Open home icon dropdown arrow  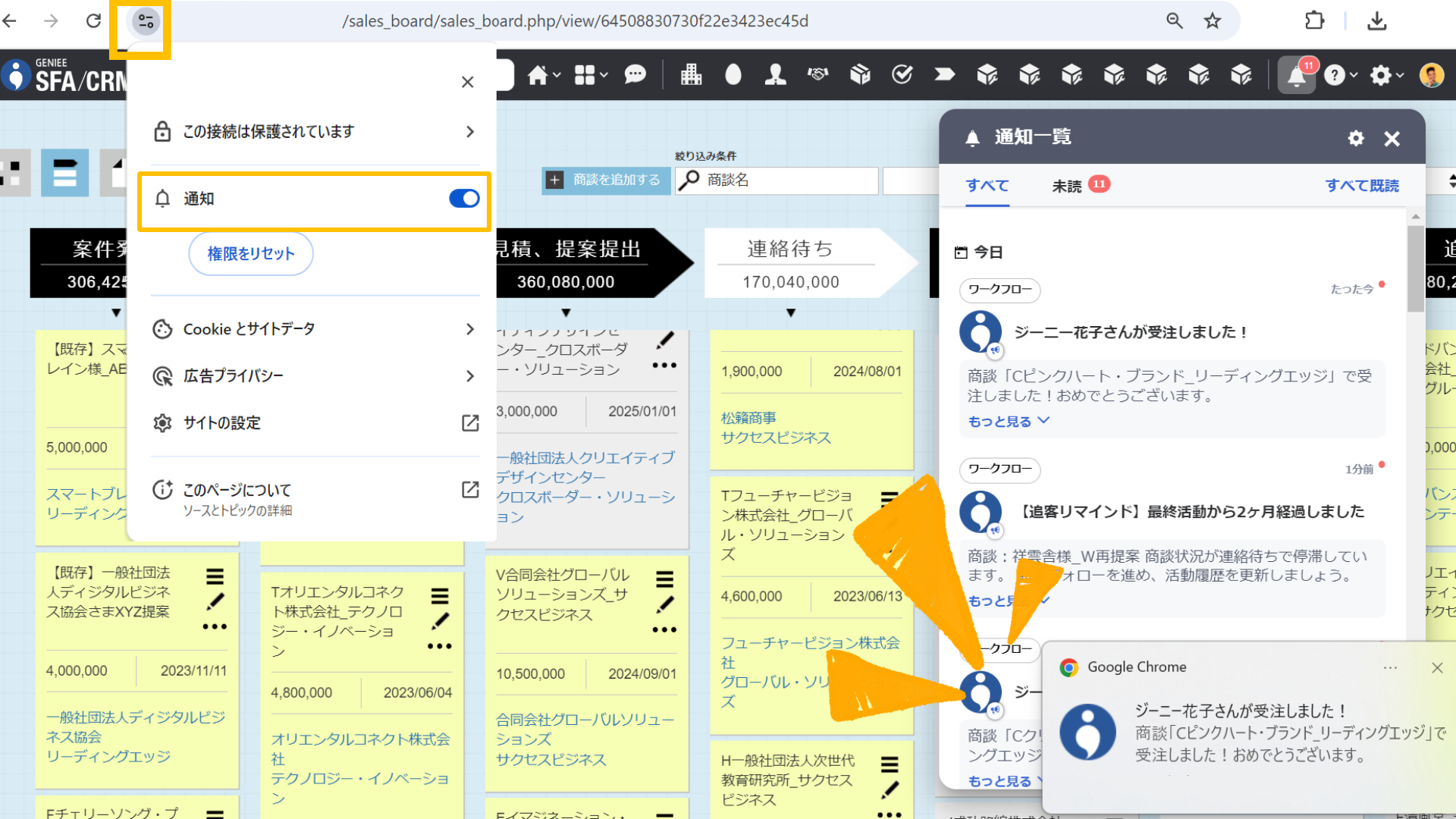click(557, 75)
